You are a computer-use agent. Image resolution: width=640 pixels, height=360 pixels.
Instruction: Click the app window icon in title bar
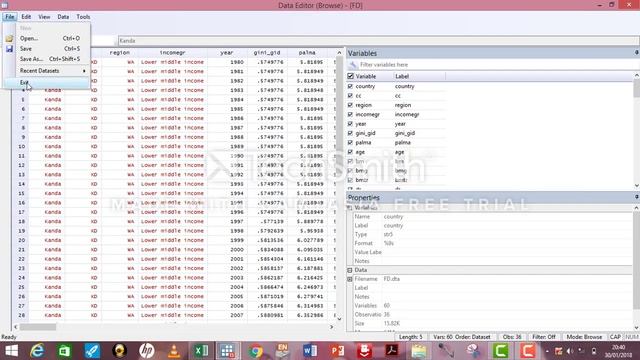[x=4, y=5]
